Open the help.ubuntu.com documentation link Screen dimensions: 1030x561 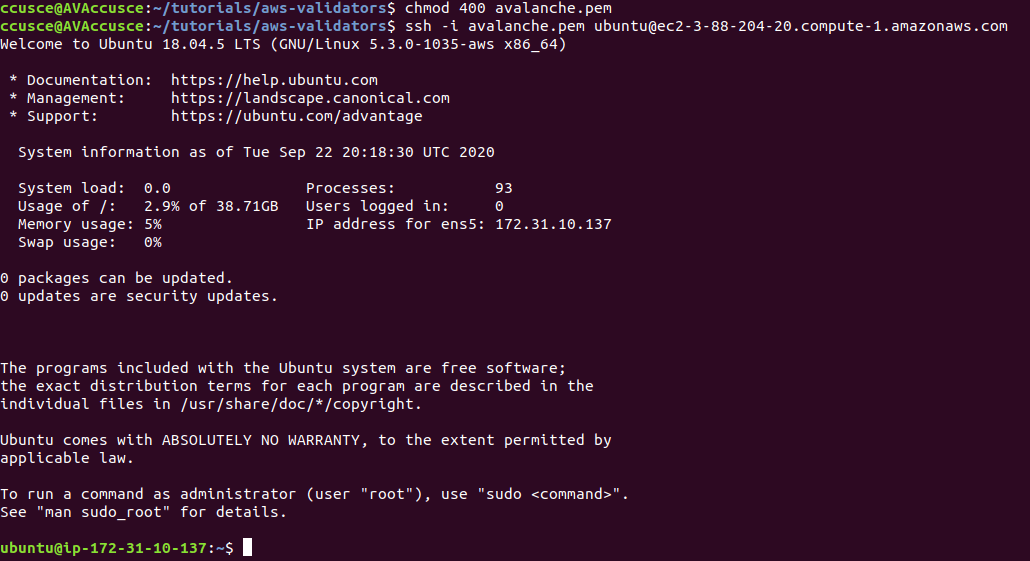(274, 80)
